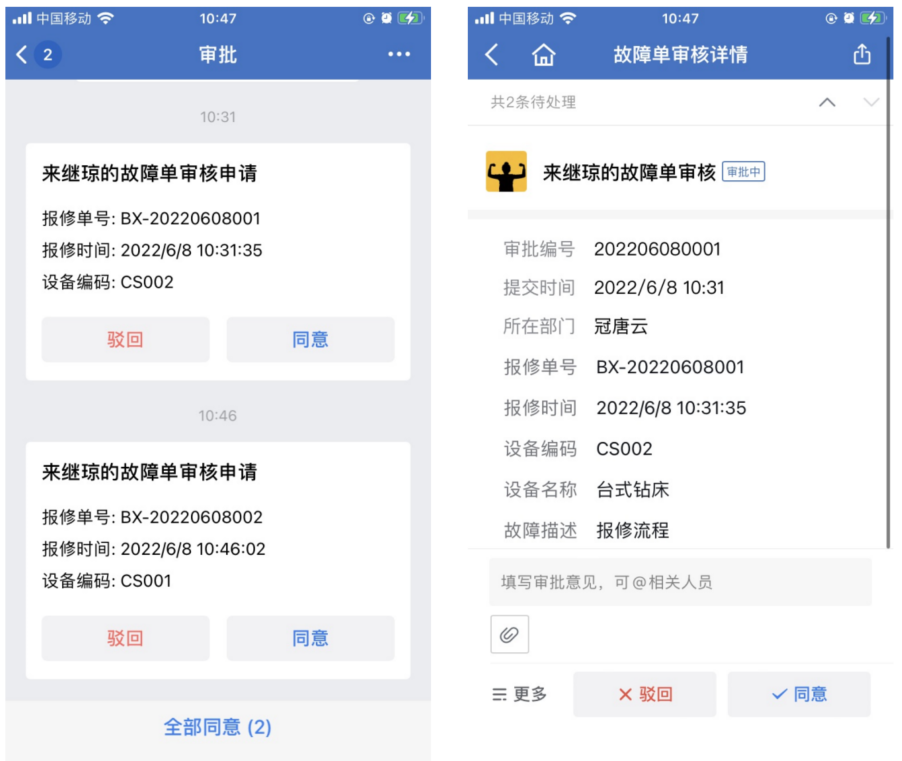
Task: Click the ✓ 同意 button in detail view
Action: pos(798,694)
